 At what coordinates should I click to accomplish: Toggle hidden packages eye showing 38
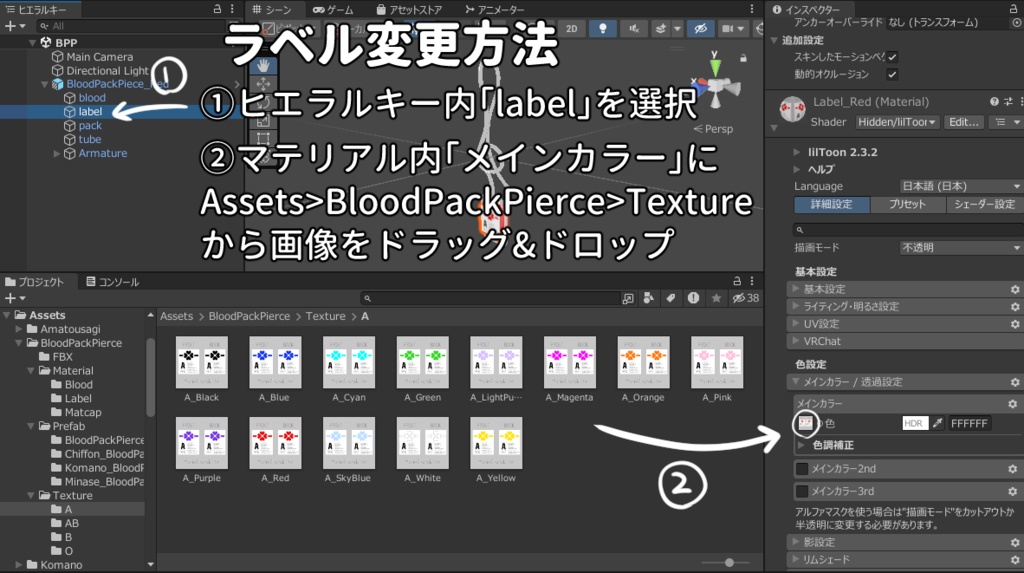pyautogui.click(x=745, y=298)
